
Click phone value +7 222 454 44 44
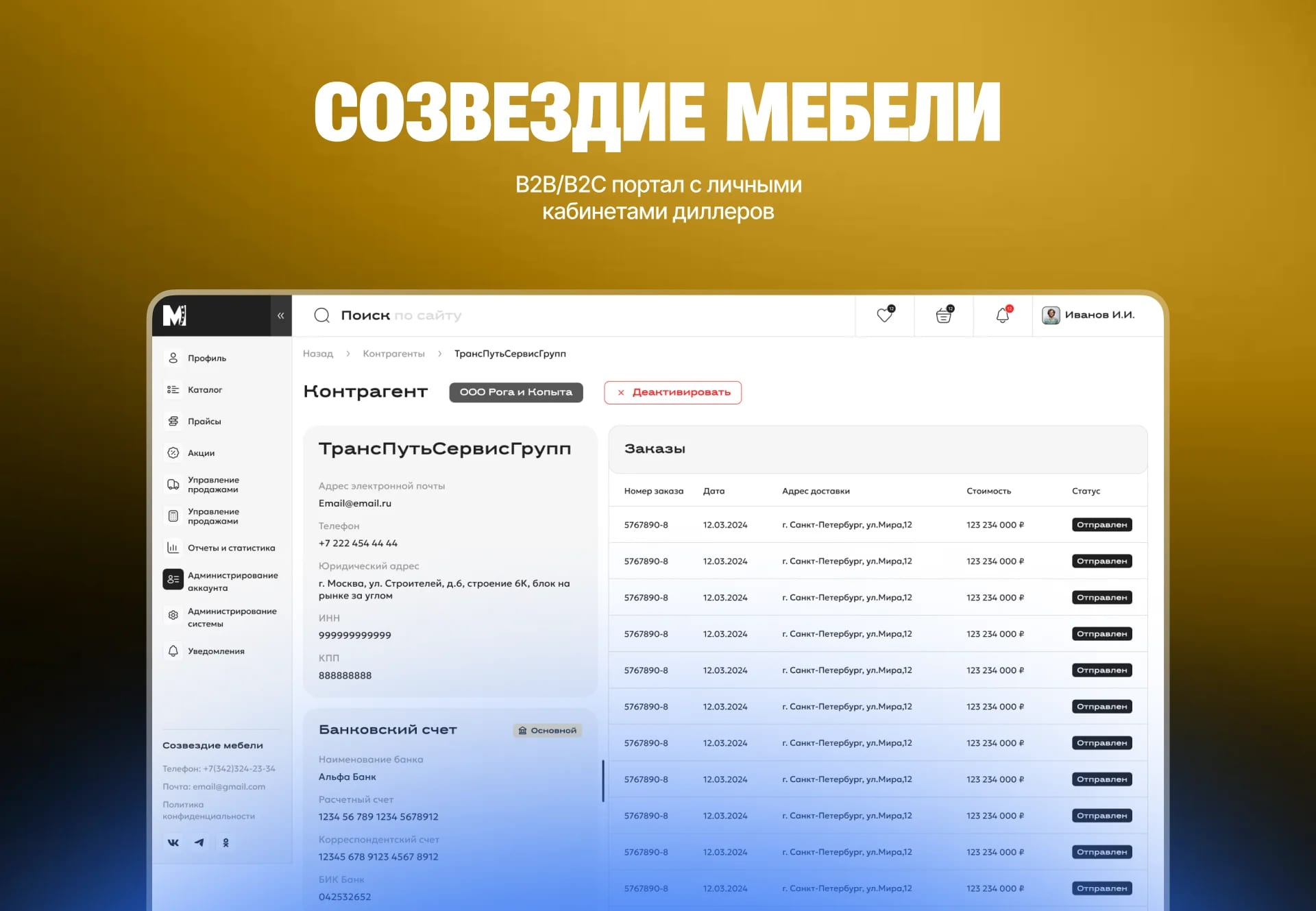(358, 543)
